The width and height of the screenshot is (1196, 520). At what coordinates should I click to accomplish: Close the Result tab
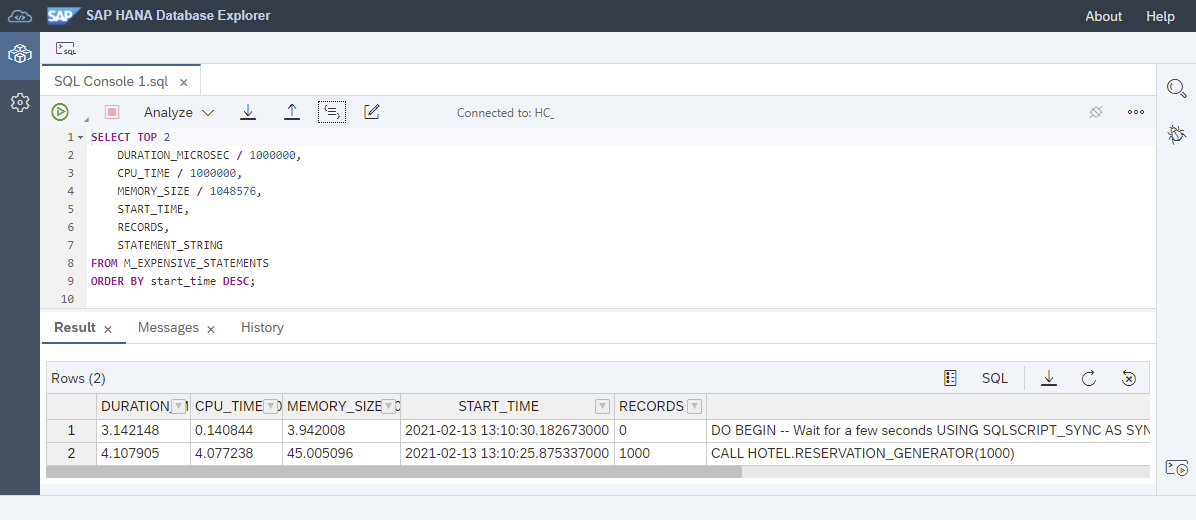tap(108, 329)
